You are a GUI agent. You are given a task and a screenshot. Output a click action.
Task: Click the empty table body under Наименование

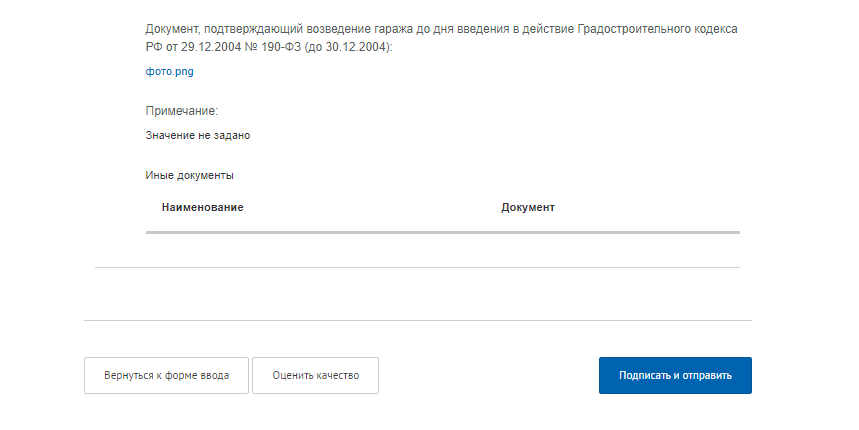click(x=300, y=225)
